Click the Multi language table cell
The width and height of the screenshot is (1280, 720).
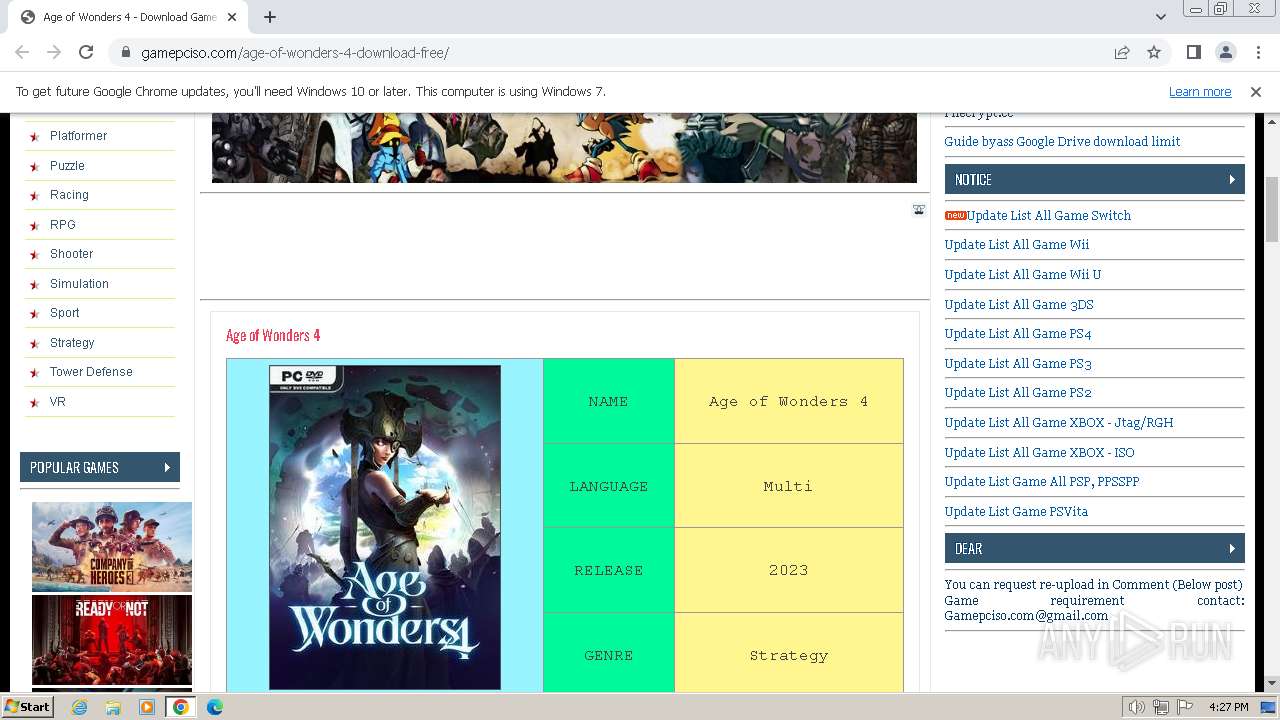789,486
